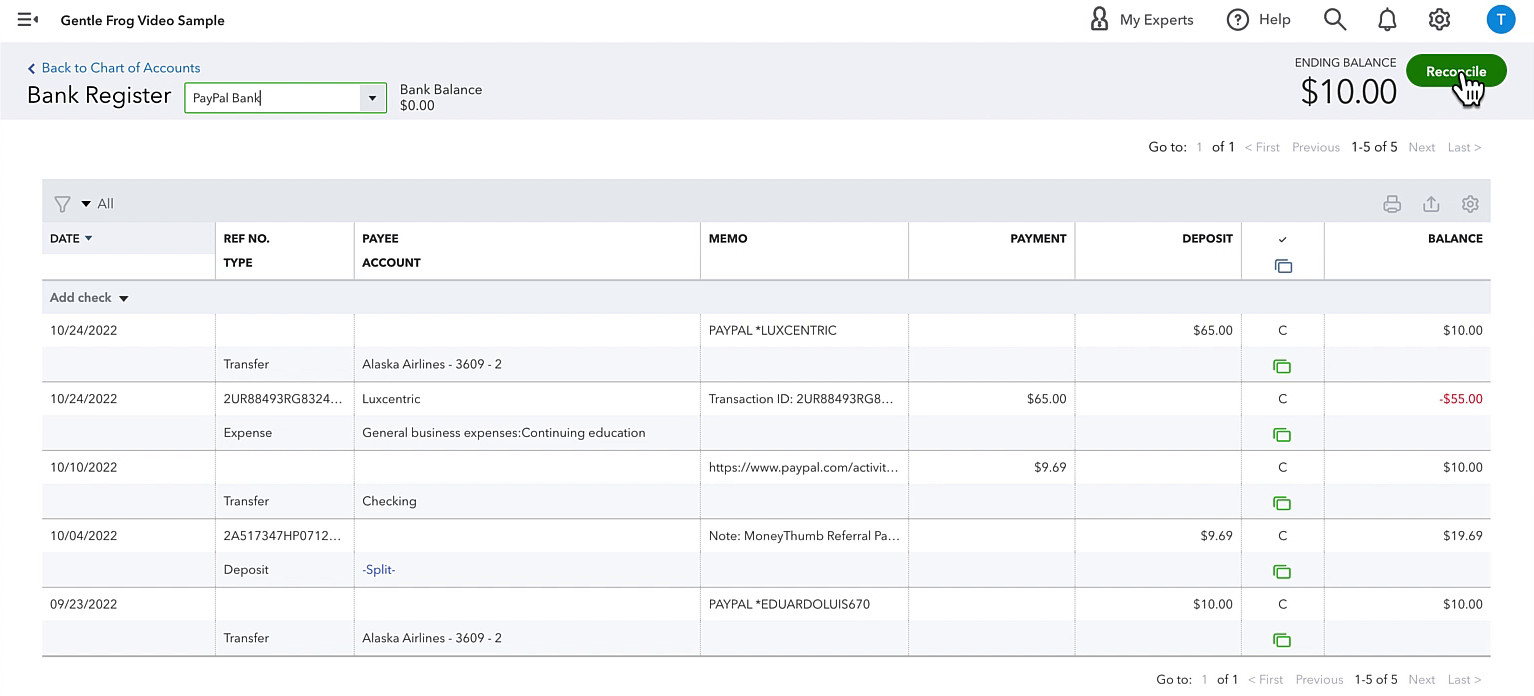Open the notifications bell icon
Image resolution: width=1534 pixels, height=696 pixels.
(x=1387, y=20)
